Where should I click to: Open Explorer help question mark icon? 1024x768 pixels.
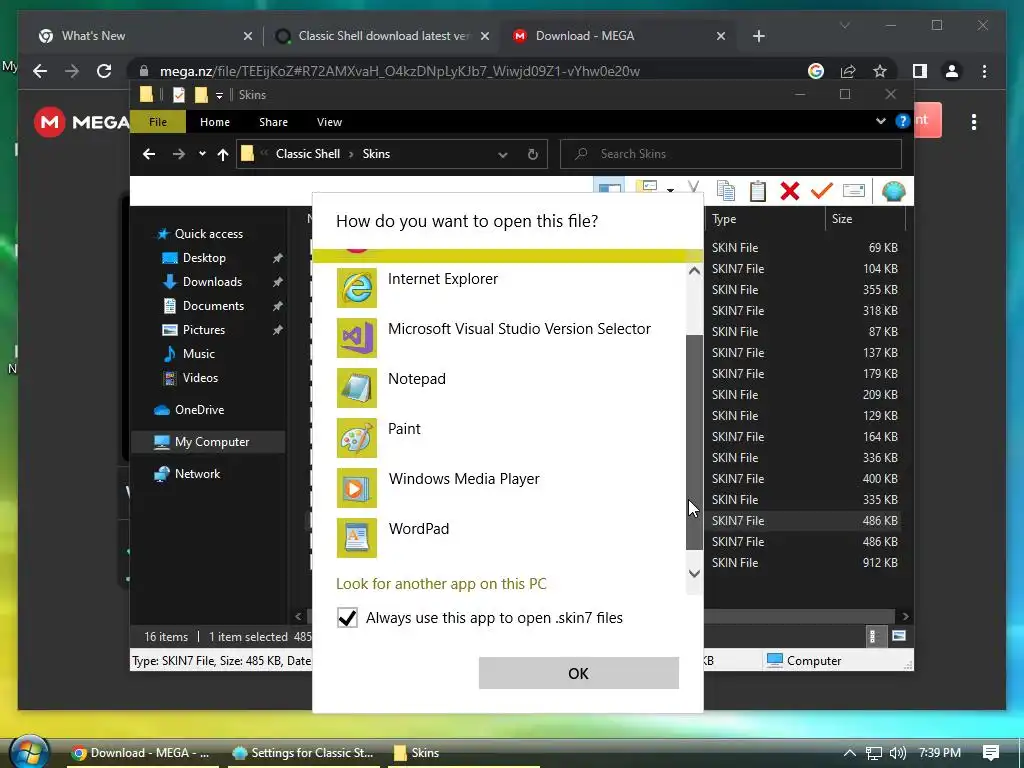pyautogui.click(x=903, y=121)
